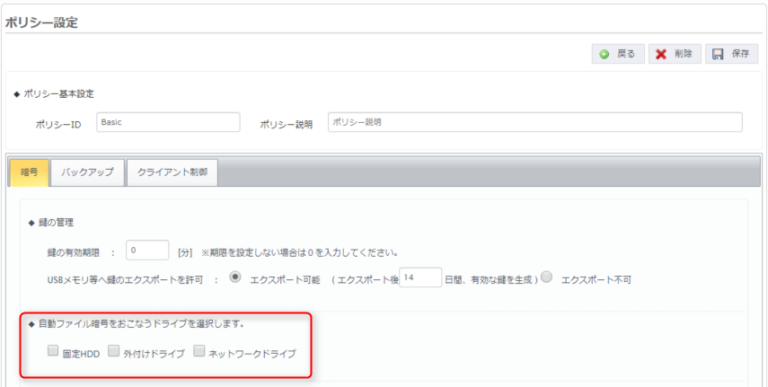
Task: Click the export days field showing 14
Action: pyautogui.click(x=421, y=277)
